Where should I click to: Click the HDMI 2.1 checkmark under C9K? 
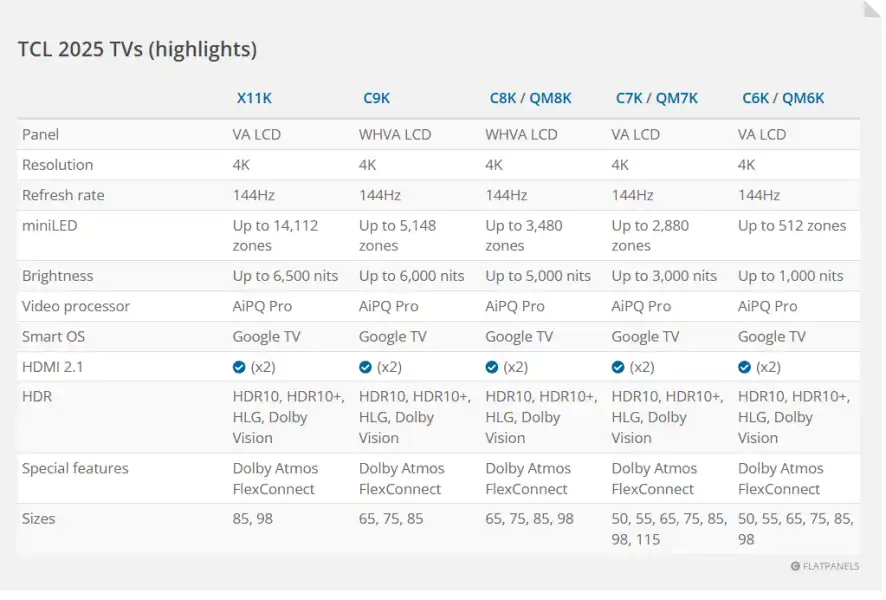pyautogui.click(x=365, y=367)
